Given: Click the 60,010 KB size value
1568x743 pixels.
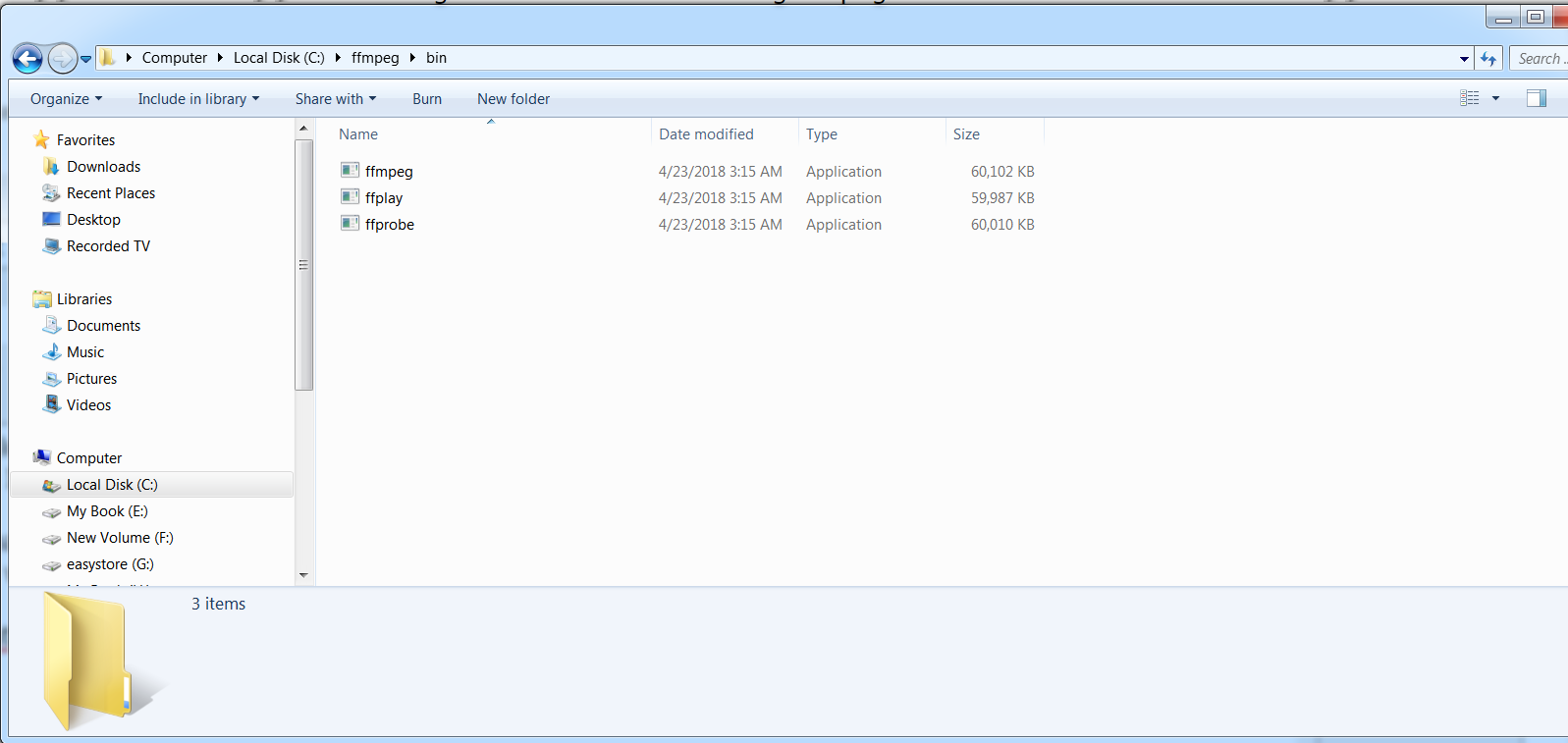Looking at the screenshot, I should pyautogui.click(x=1002, y=225).
